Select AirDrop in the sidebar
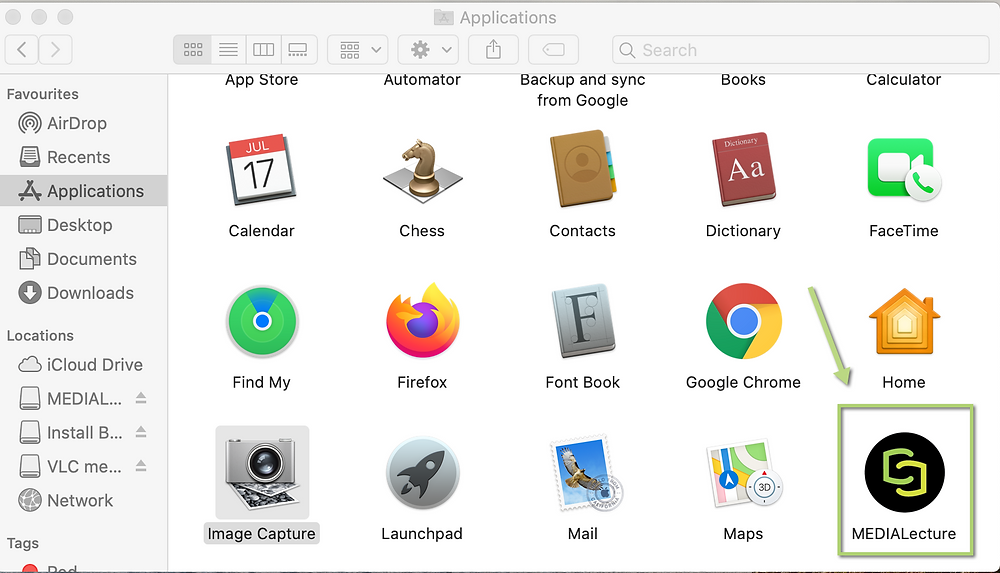The image size is (1000, 573). click(x=84, y=123)
